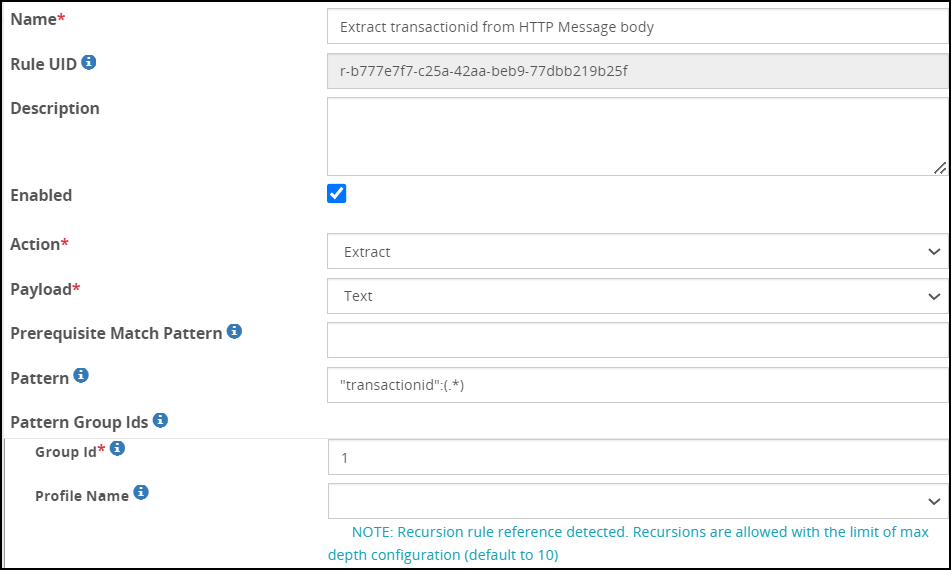Viewport: 951px width, 570px height.
Task: Click the Pattern Group Ids label
Action: 79,422
